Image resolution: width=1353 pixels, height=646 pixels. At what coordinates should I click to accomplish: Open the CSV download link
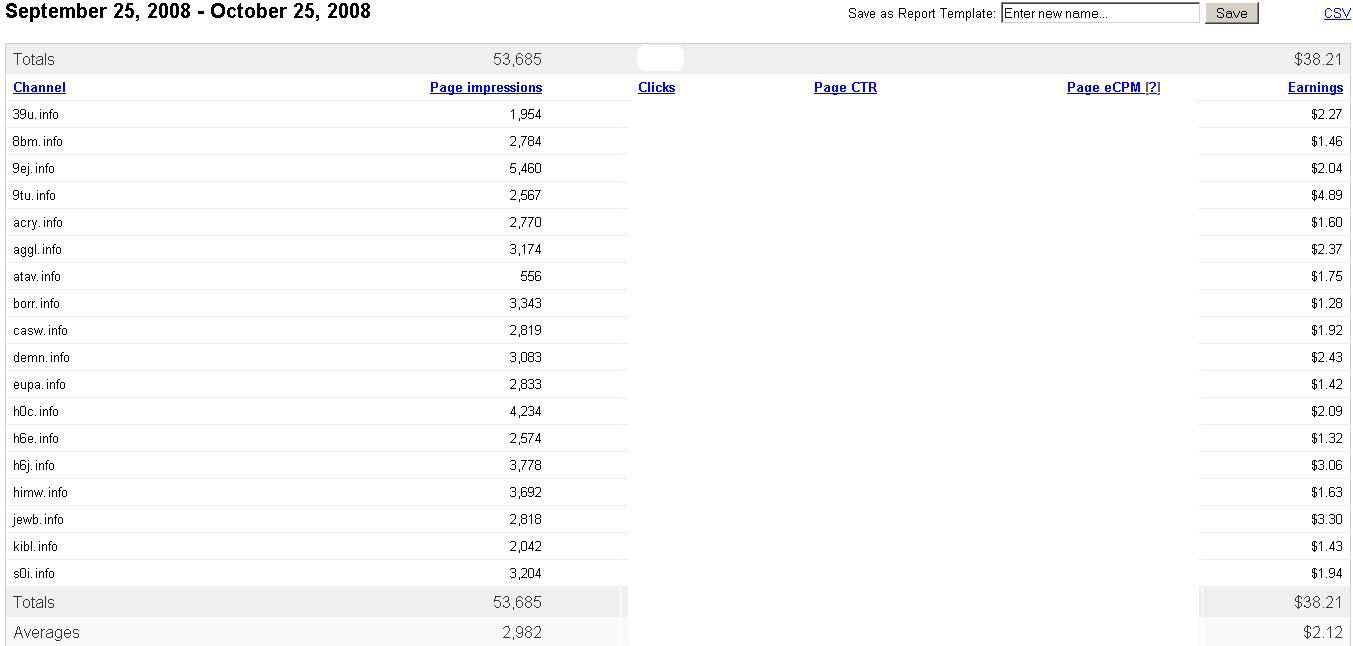[1337, 13]
